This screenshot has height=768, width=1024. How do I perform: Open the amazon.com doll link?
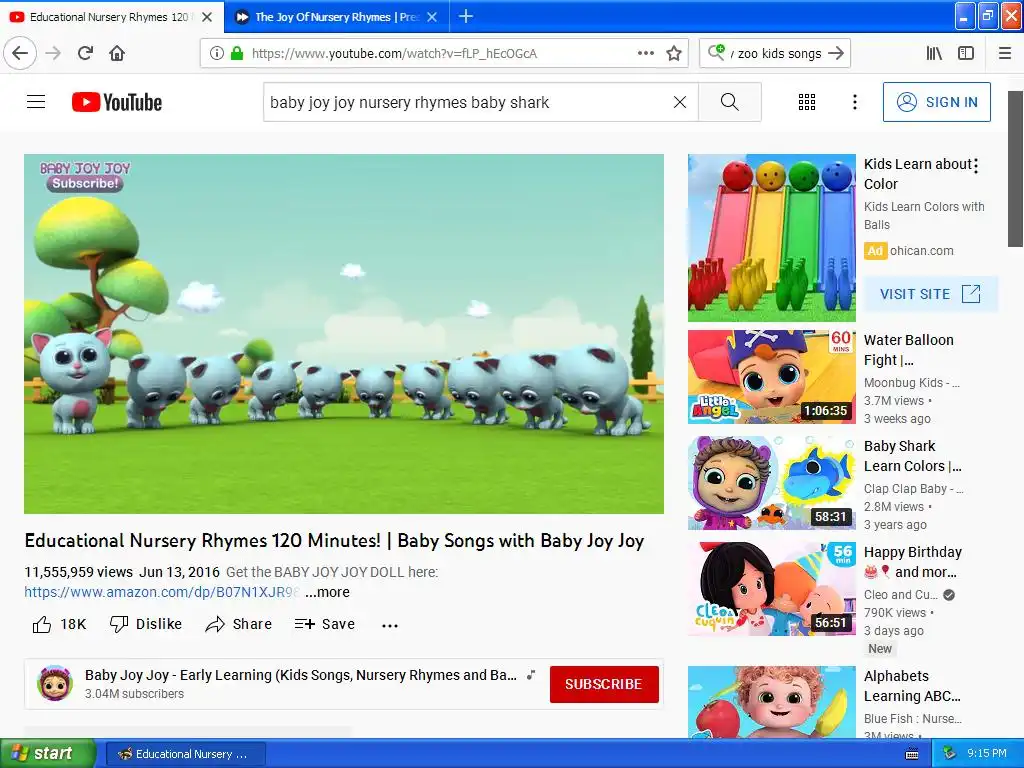[x=161, y=592]
